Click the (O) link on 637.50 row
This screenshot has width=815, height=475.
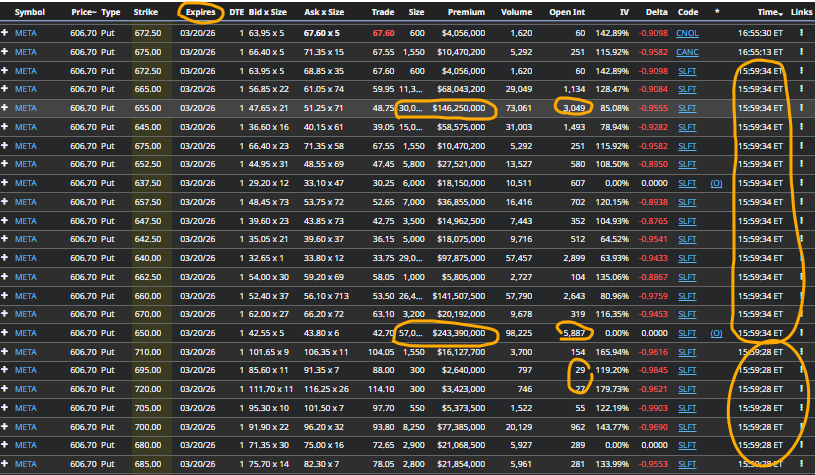tap(716, 183)
